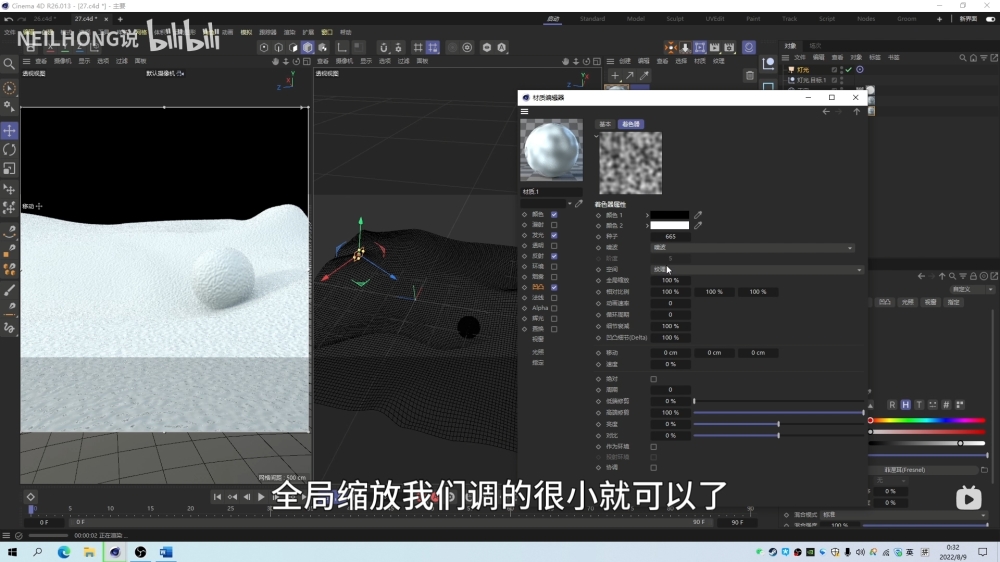
Task: Switch to the 着色器 (Shader) tab
Action: tap(631, 124)
